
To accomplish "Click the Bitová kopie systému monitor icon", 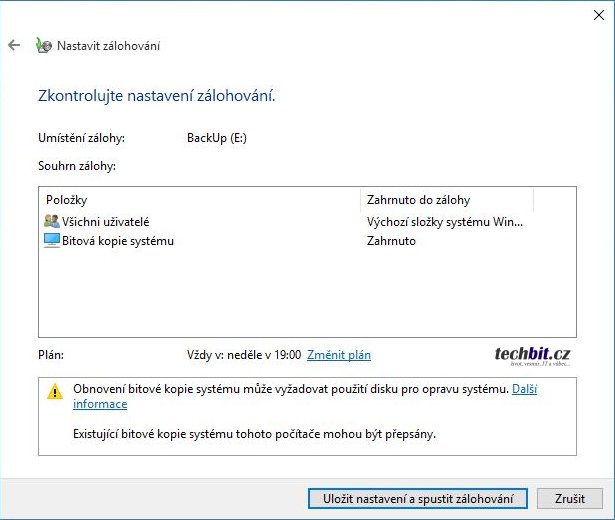I will tap(52, 241).
